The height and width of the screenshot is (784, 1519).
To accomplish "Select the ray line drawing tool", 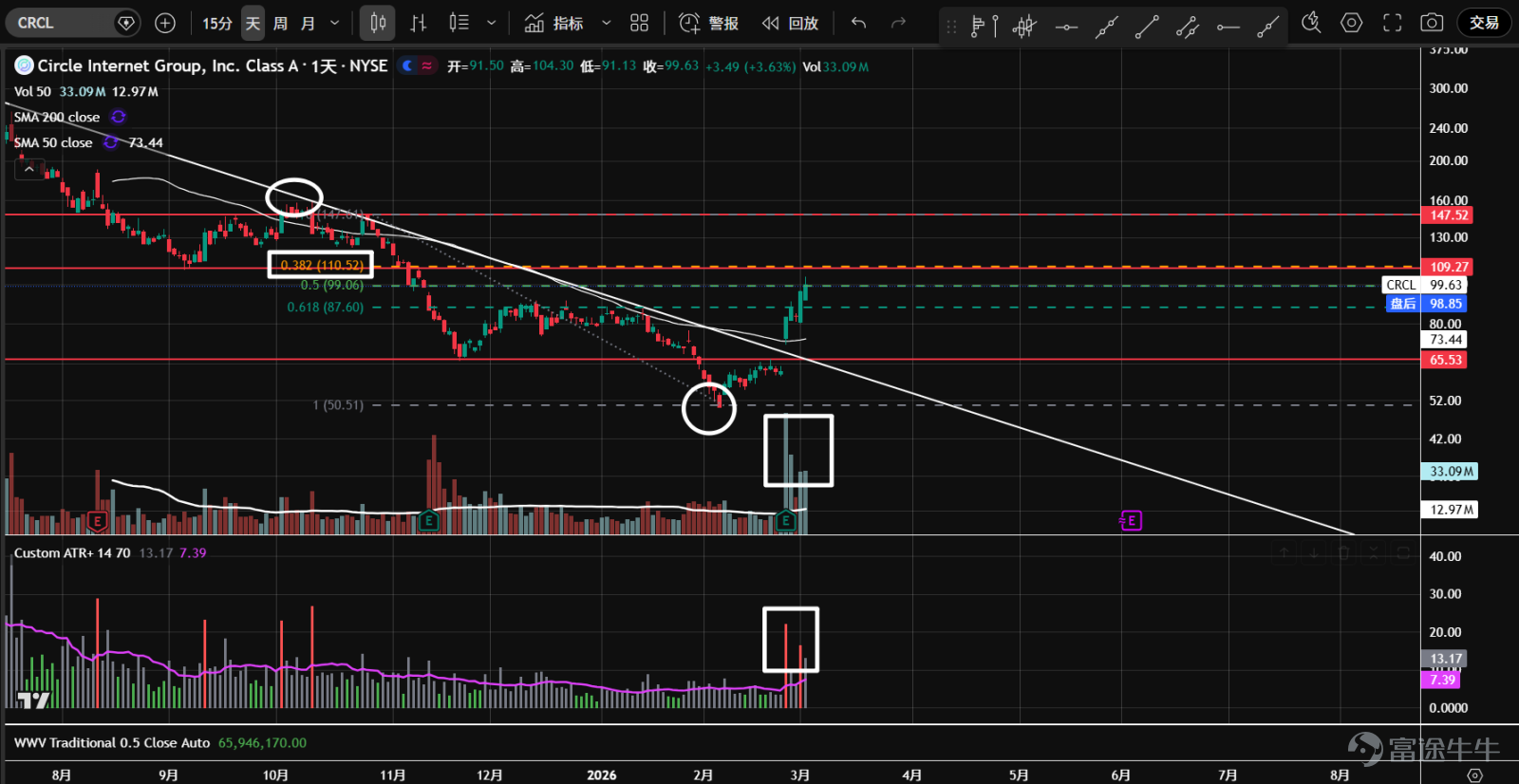I will 1268,27.
